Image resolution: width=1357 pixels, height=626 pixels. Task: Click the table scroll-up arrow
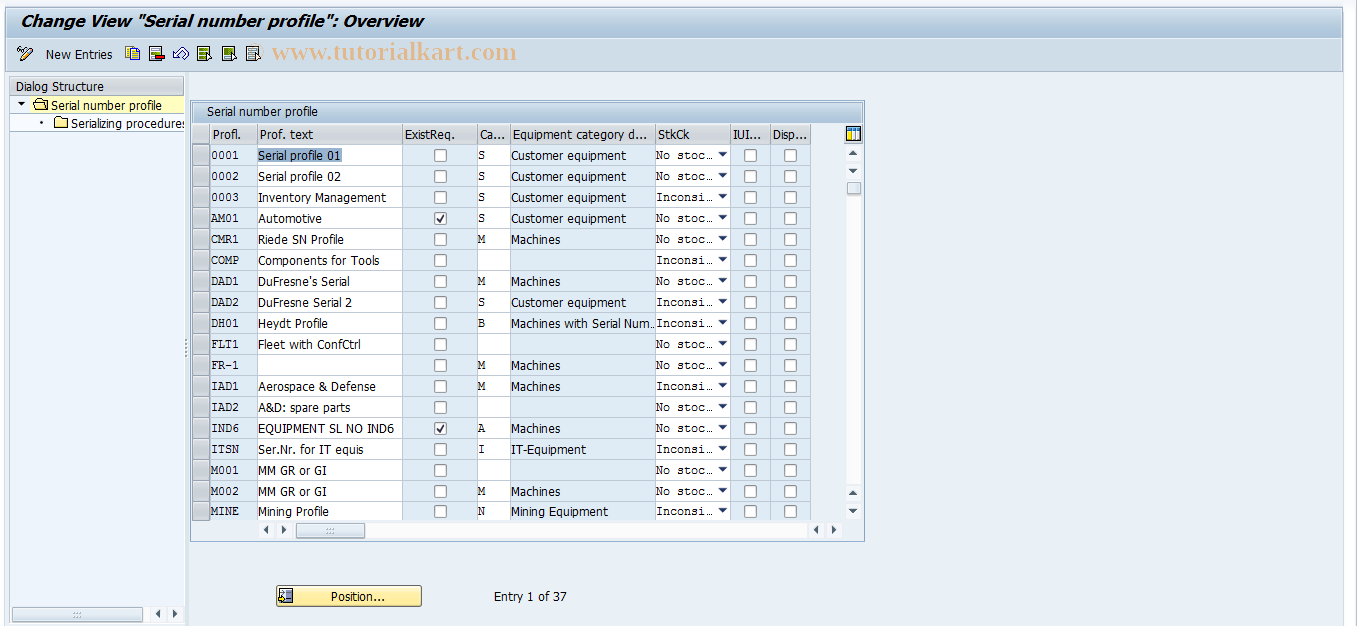point(853,153)
